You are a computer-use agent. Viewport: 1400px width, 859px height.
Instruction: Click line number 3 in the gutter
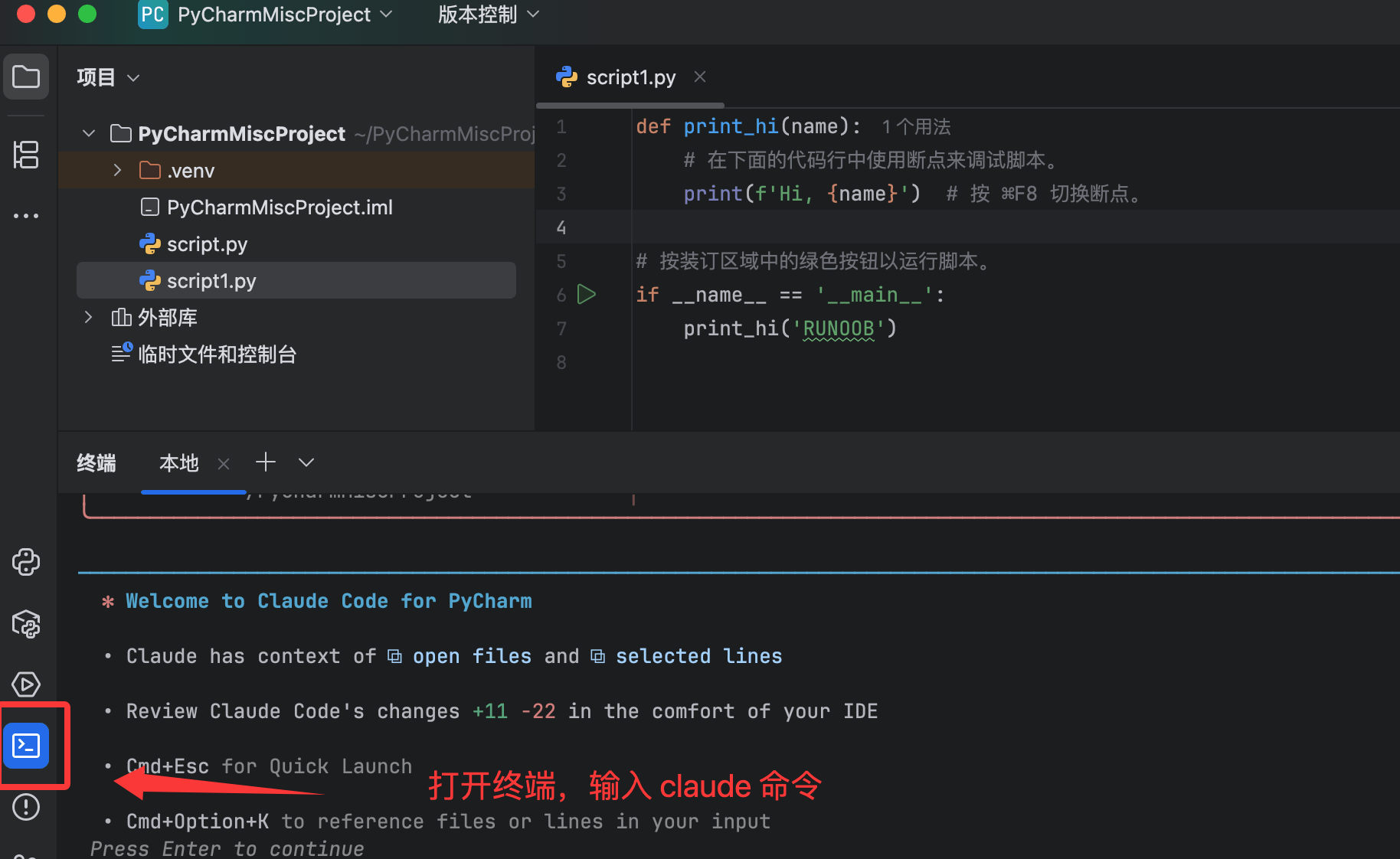coord(561,194)
